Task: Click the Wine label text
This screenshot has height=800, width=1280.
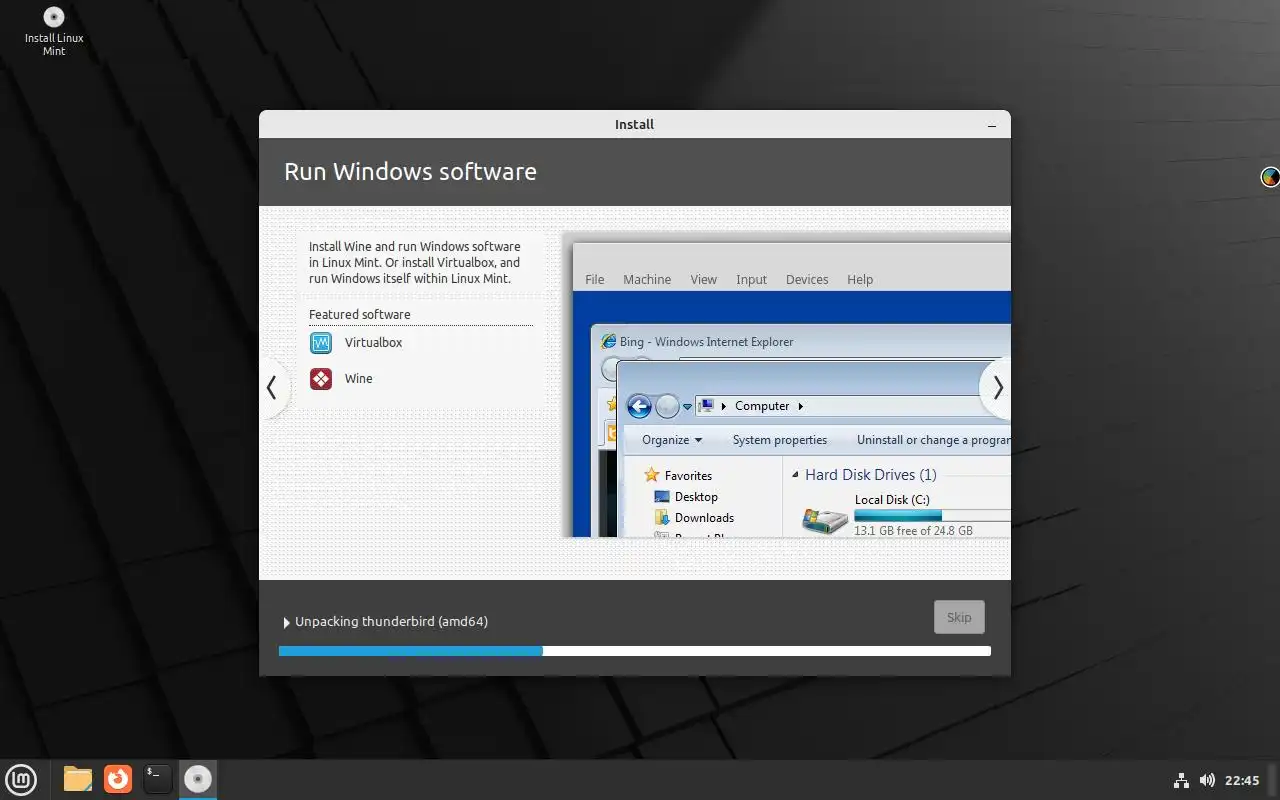Action: coord(358,379)
